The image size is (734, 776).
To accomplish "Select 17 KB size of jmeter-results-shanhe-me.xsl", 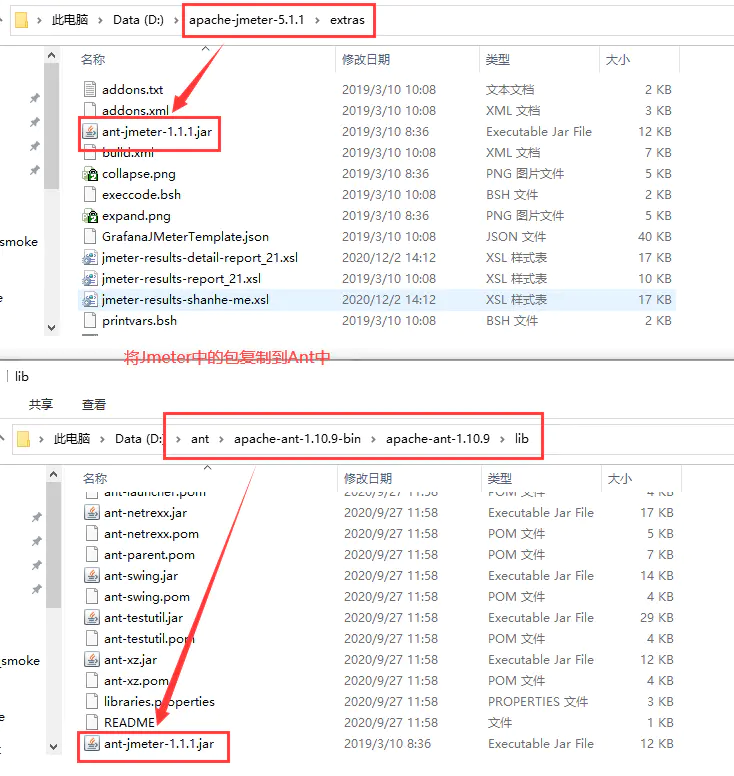I will [655, 300].
